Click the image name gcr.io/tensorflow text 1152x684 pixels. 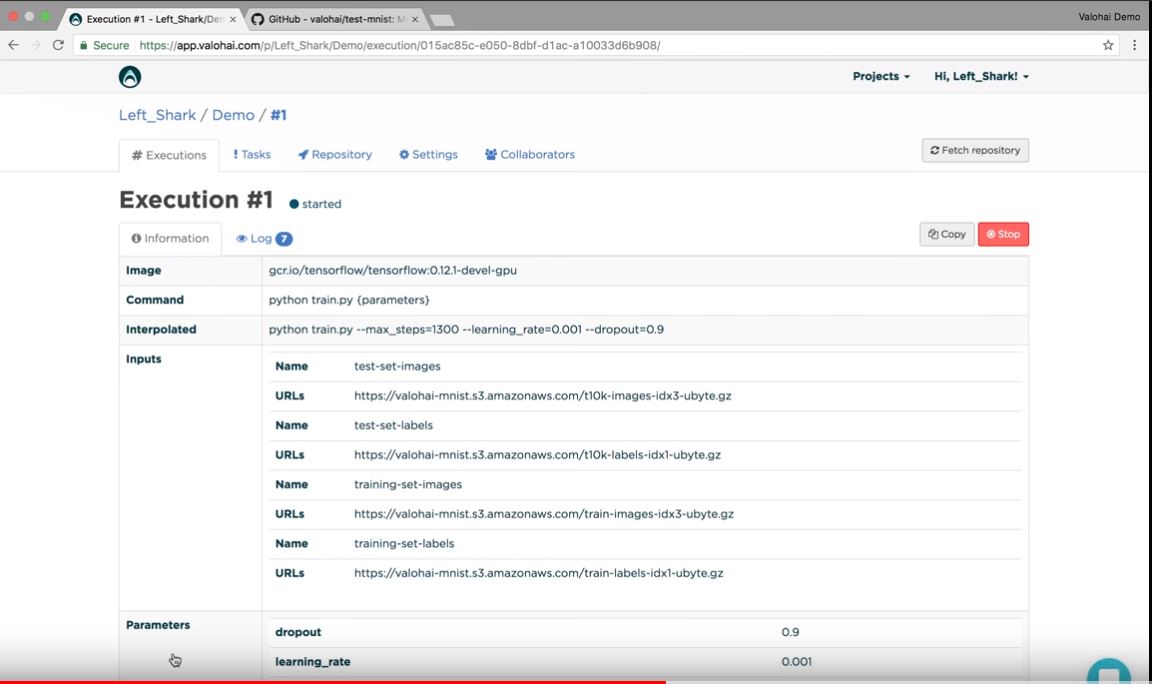pos(392,270)
